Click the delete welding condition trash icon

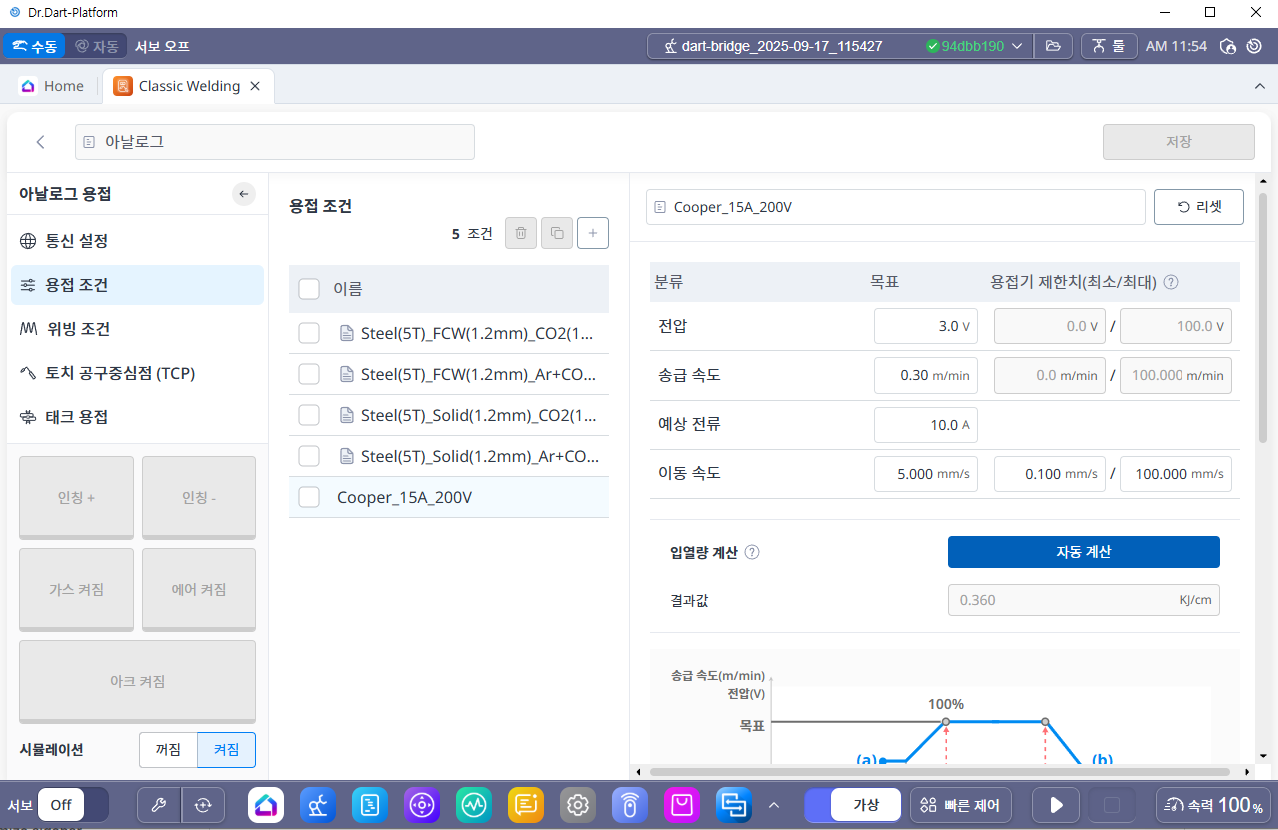(x=520, y=233)
